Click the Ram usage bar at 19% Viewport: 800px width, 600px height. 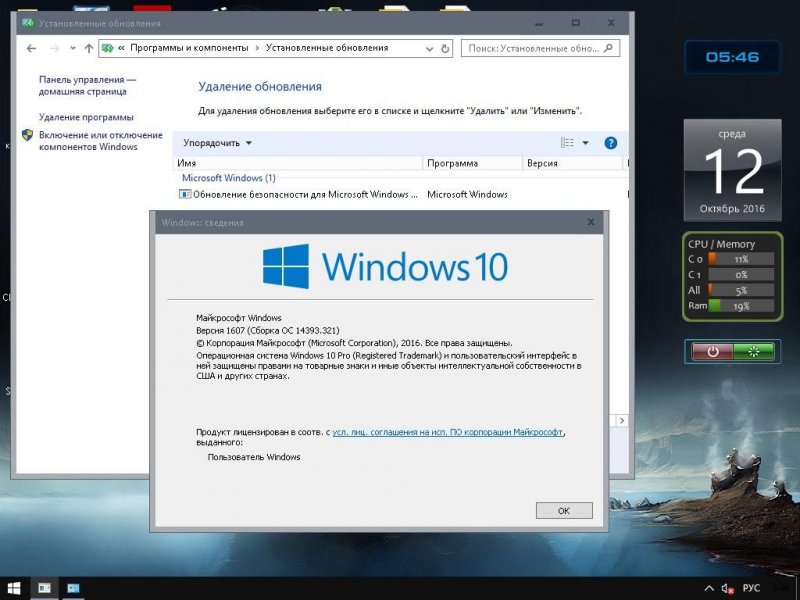[x=741, y=306]
